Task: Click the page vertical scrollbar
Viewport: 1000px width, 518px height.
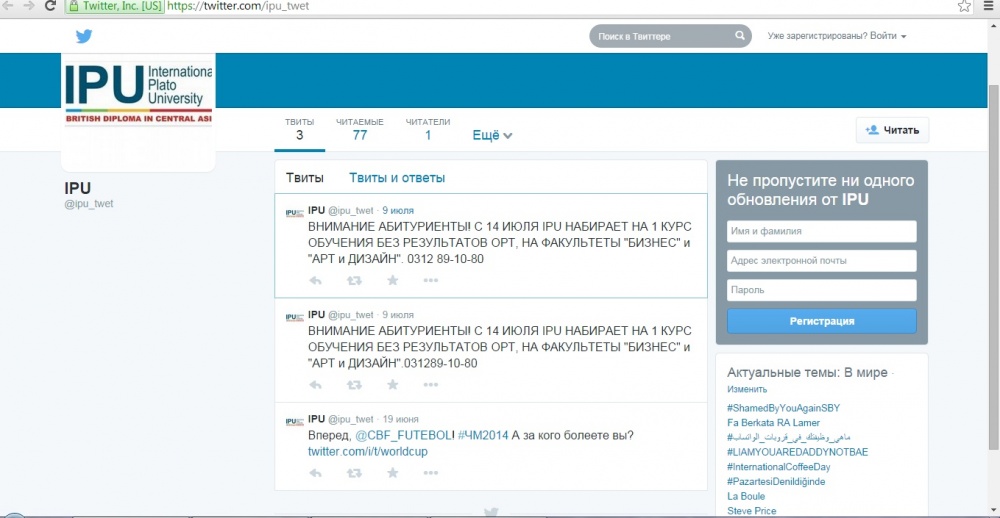Action: coord(994,268)
